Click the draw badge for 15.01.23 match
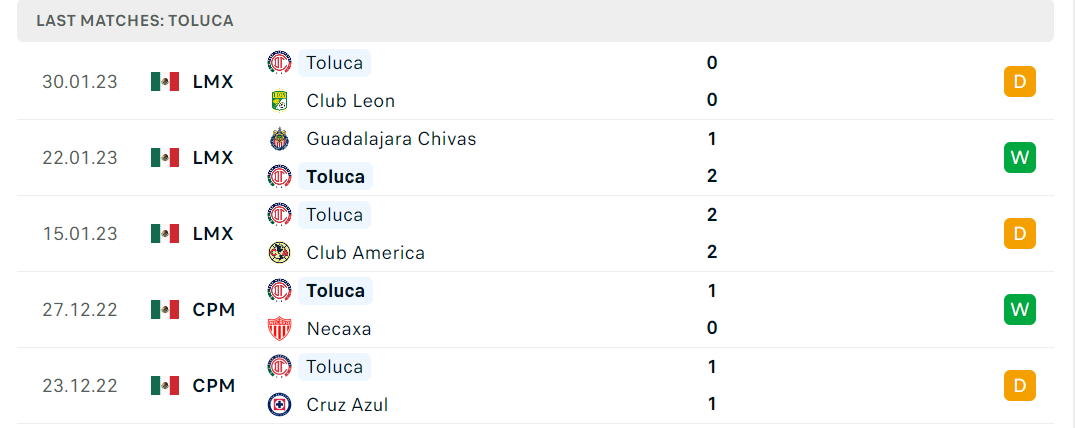This screenshot has height=428, width=1075. (x=1019, y=234)
